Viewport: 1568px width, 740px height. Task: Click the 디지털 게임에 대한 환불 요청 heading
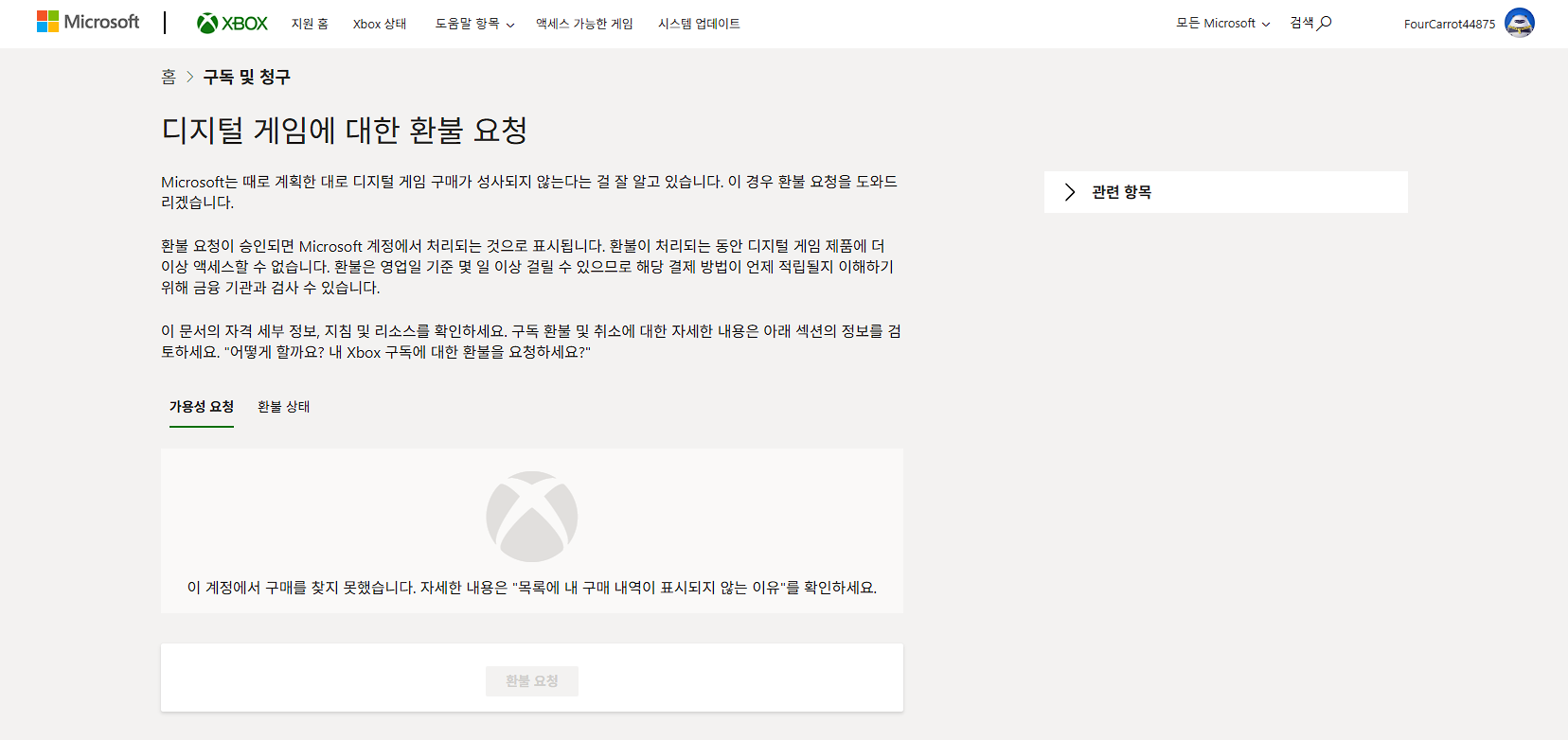(345, 130)
